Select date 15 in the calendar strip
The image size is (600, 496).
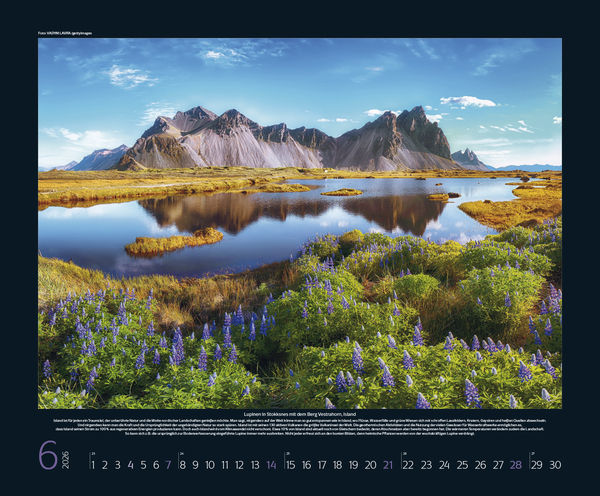pos(291,464)
